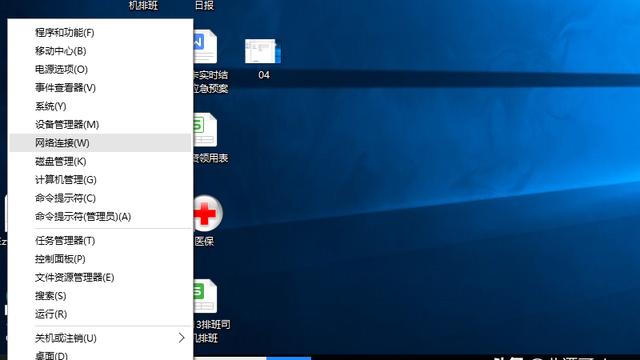Viewport: 640px width, 360px height.
Task: Open 设备管理器(M)
Action: [x=100, y=124]
